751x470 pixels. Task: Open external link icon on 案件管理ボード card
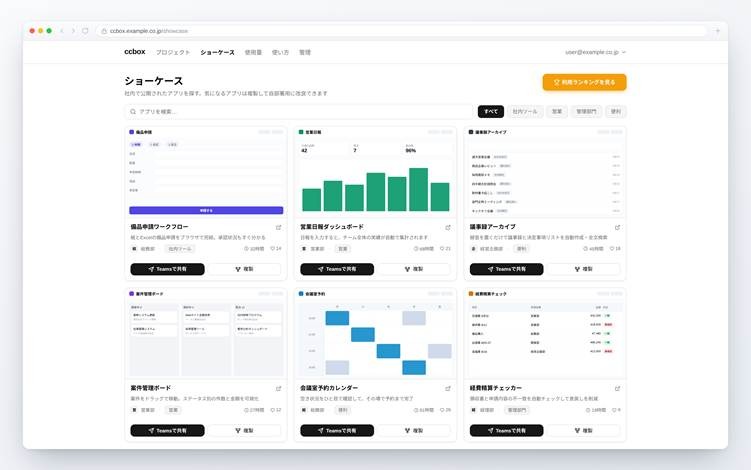(278, 389)
